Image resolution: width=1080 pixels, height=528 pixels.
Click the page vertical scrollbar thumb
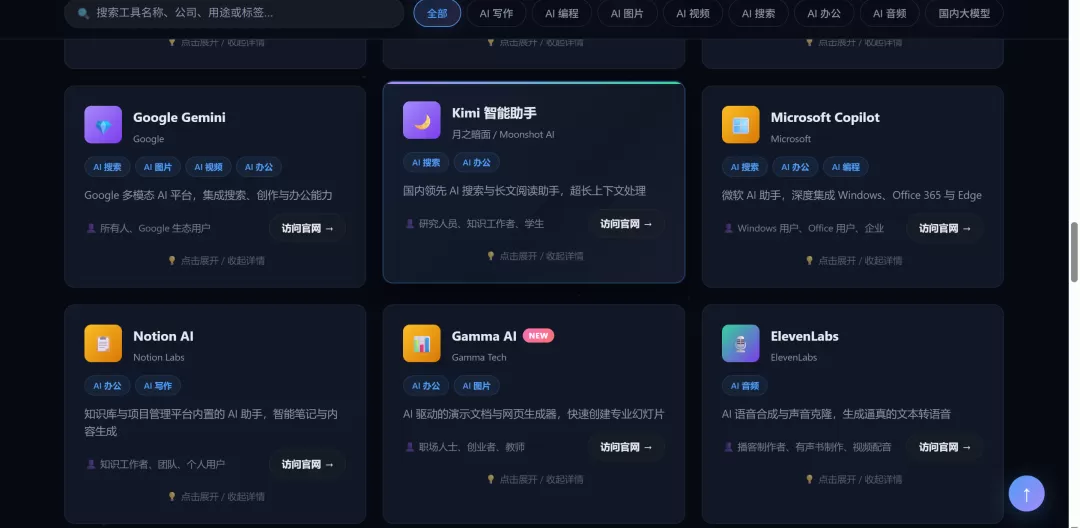point(1074,252)
